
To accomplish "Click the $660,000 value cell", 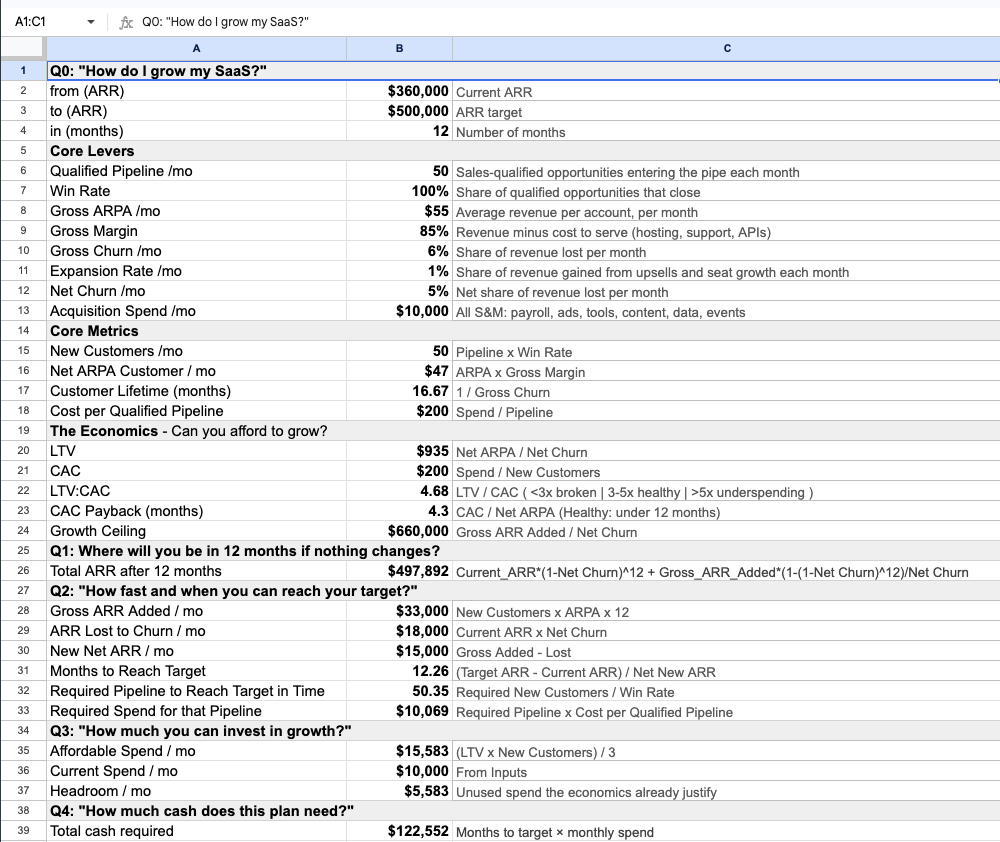I will tap(399, 531).
